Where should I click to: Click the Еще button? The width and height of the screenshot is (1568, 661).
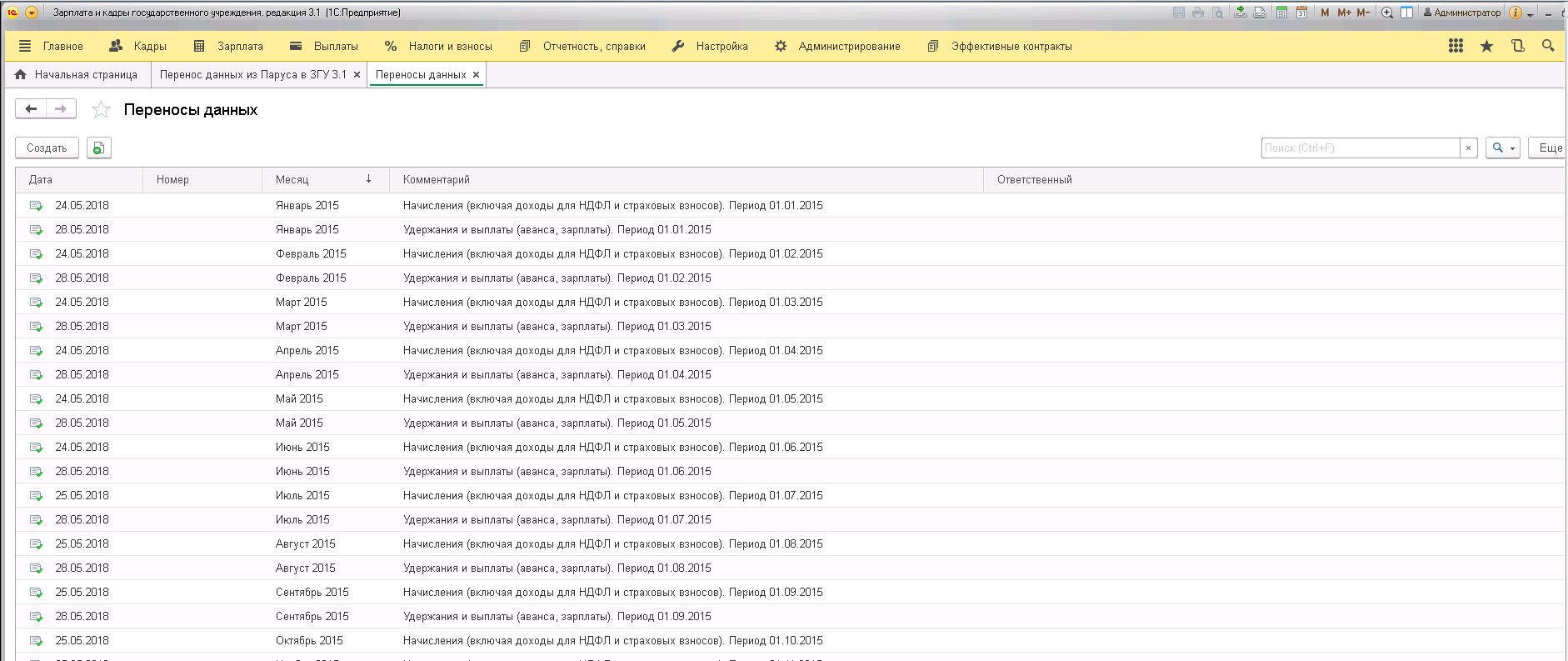(x=1550, y=148)
